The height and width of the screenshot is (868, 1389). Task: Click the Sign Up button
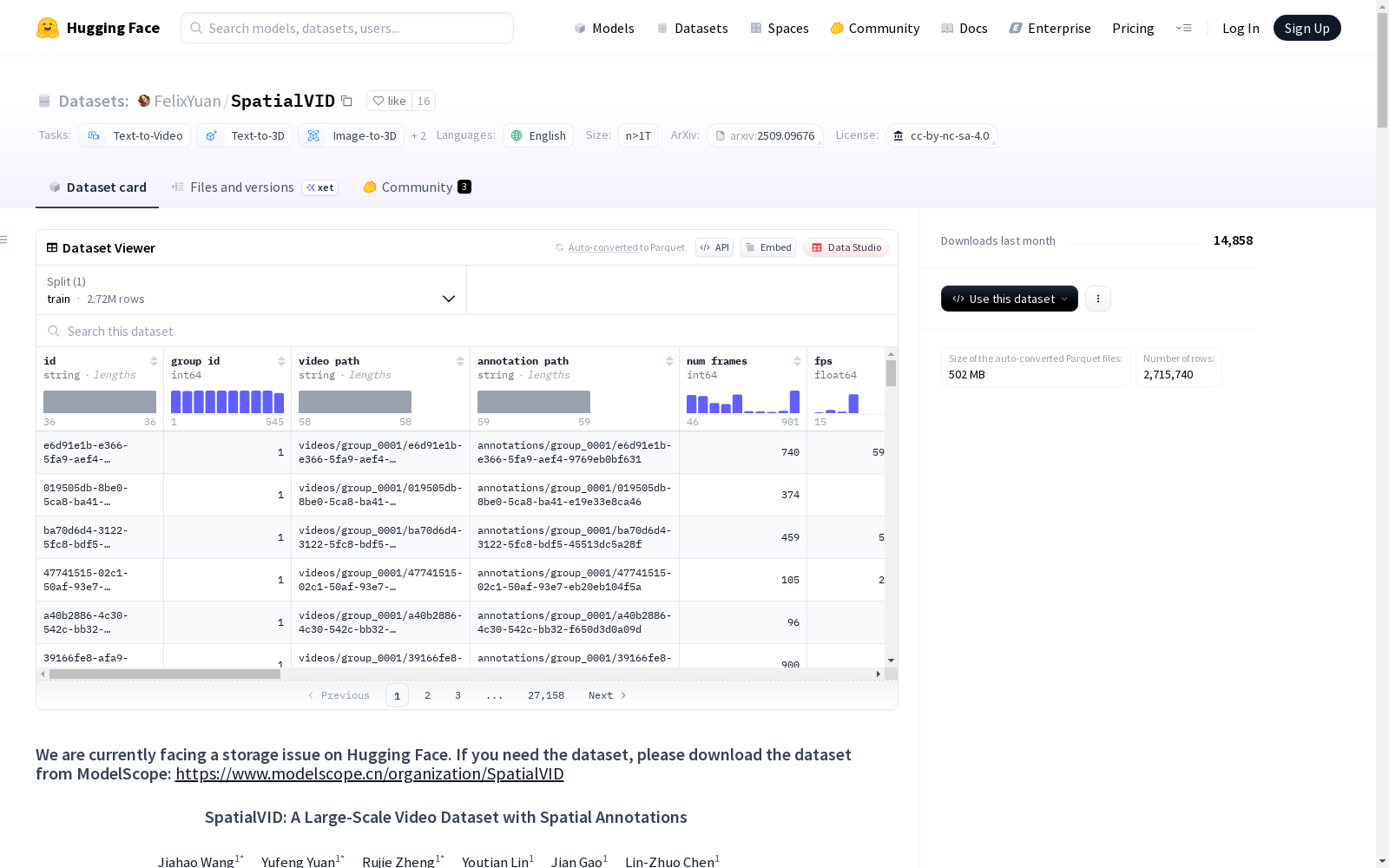[1307, 28]
